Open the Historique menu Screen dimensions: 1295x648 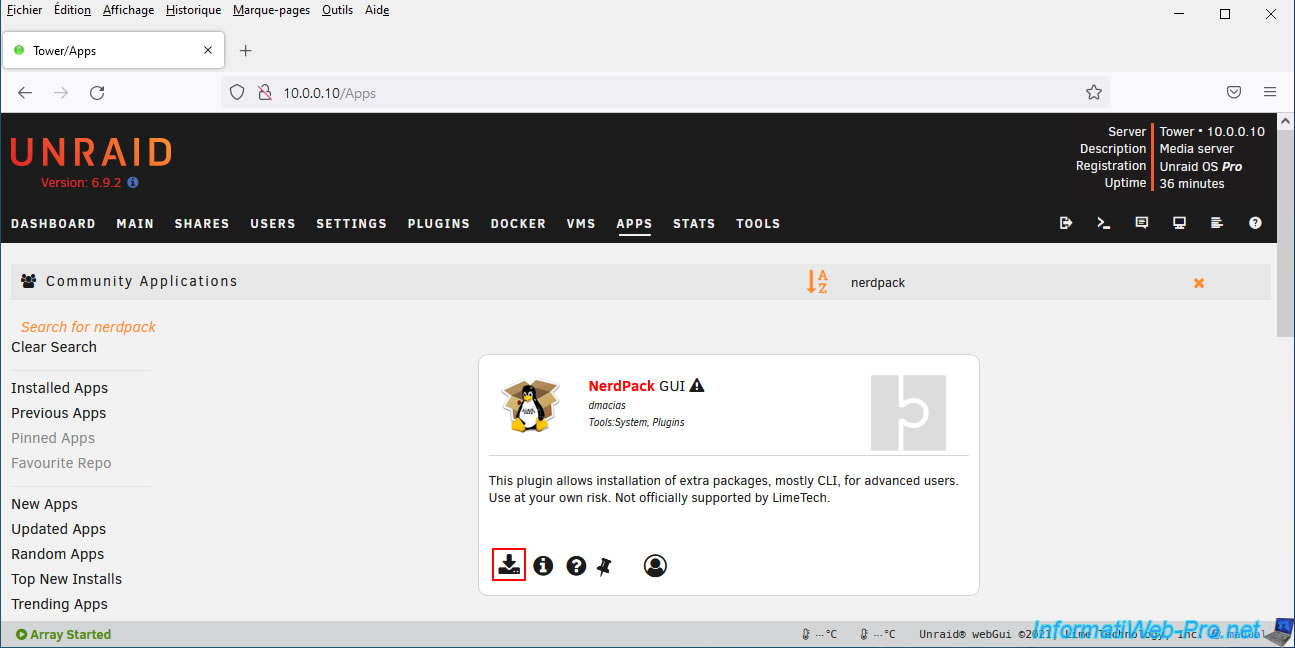pos(193,10)
